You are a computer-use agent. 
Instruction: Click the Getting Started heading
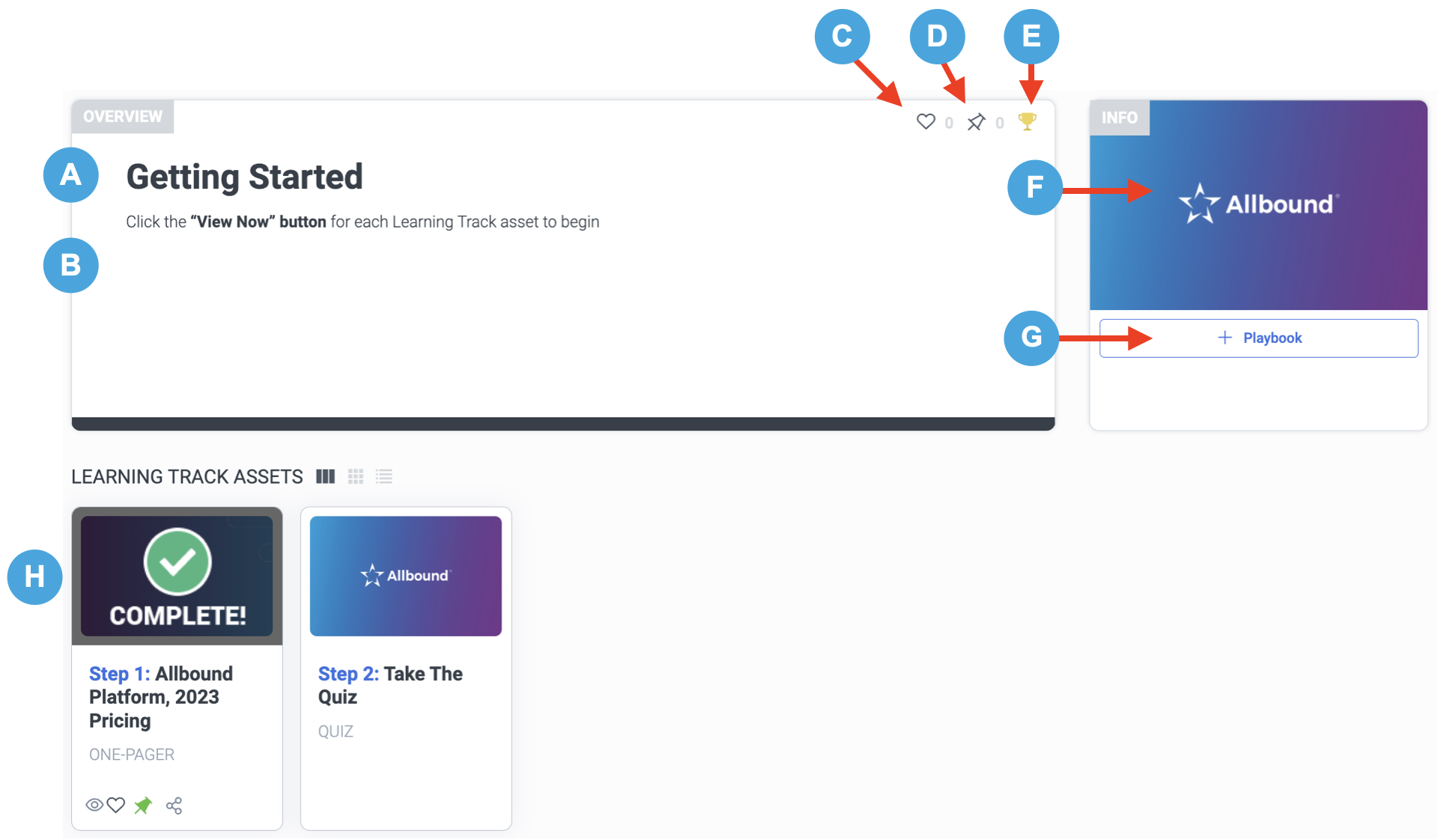(244, 177)
